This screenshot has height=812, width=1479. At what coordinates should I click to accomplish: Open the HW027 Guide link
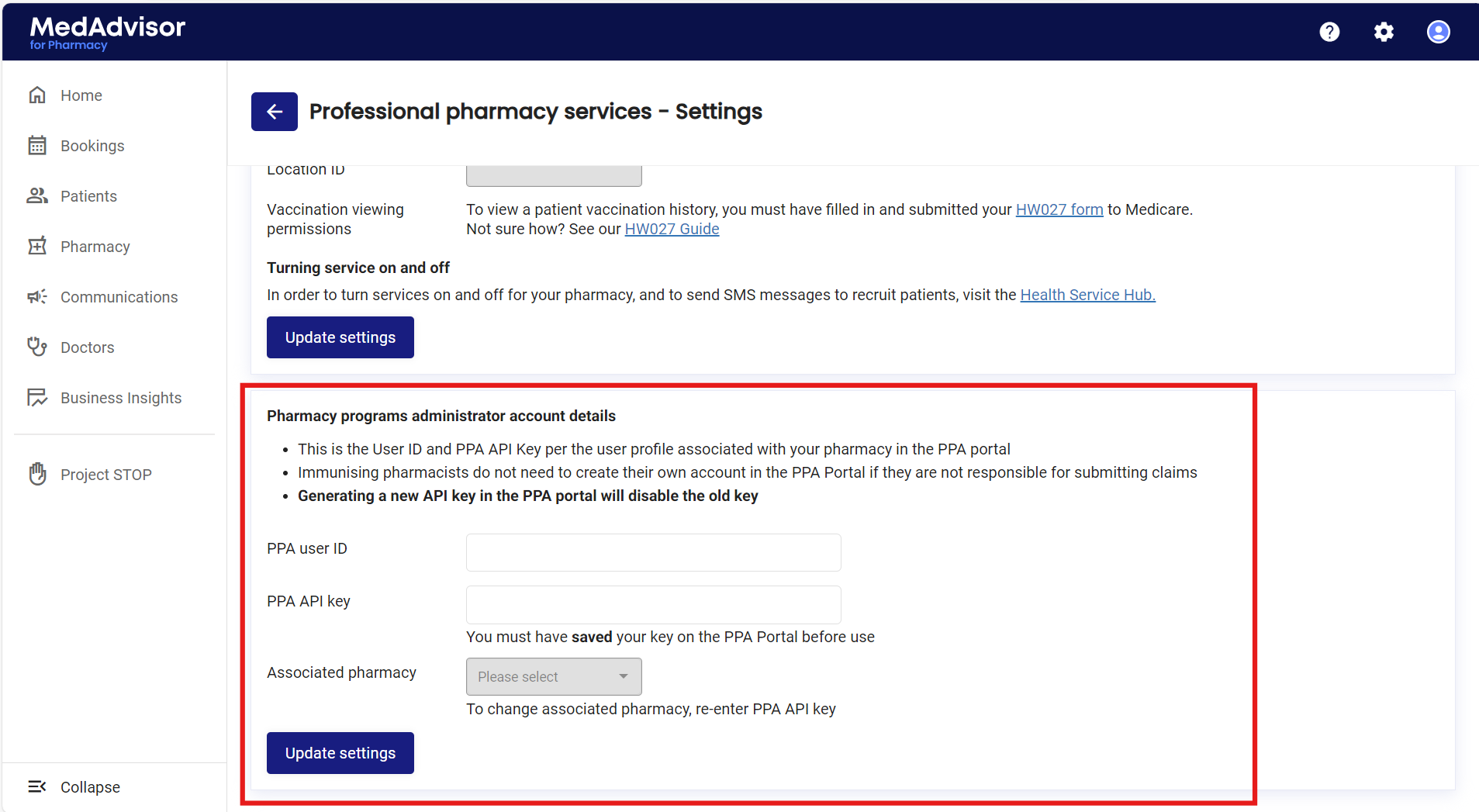[x=672, y=229]
